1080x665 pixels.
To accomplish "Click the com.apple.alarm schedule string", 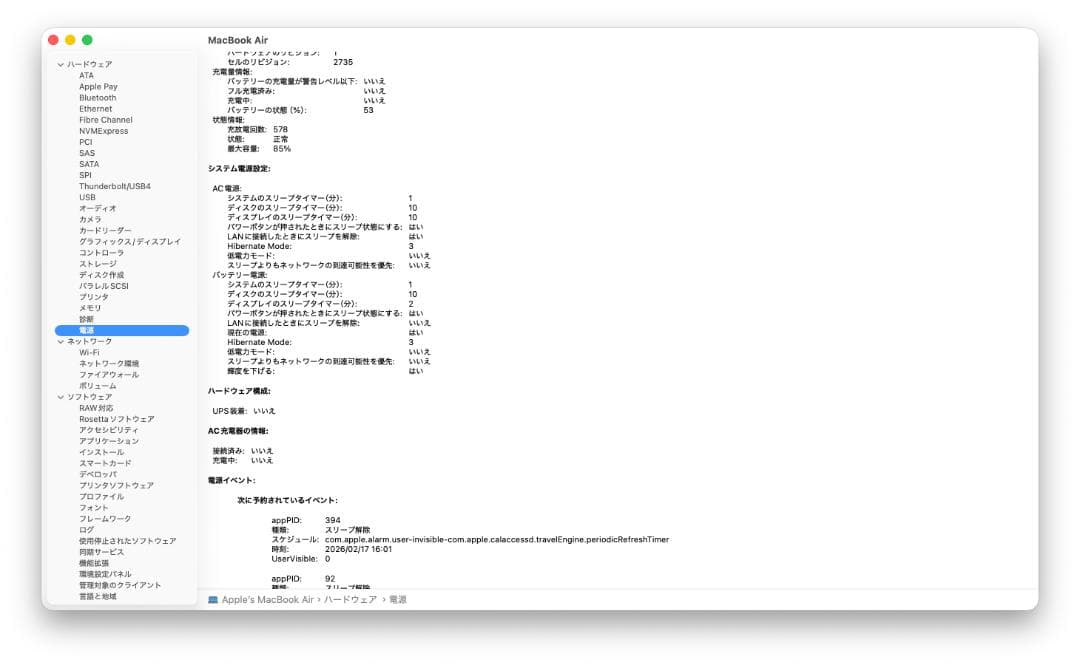I will click(497, 540).
